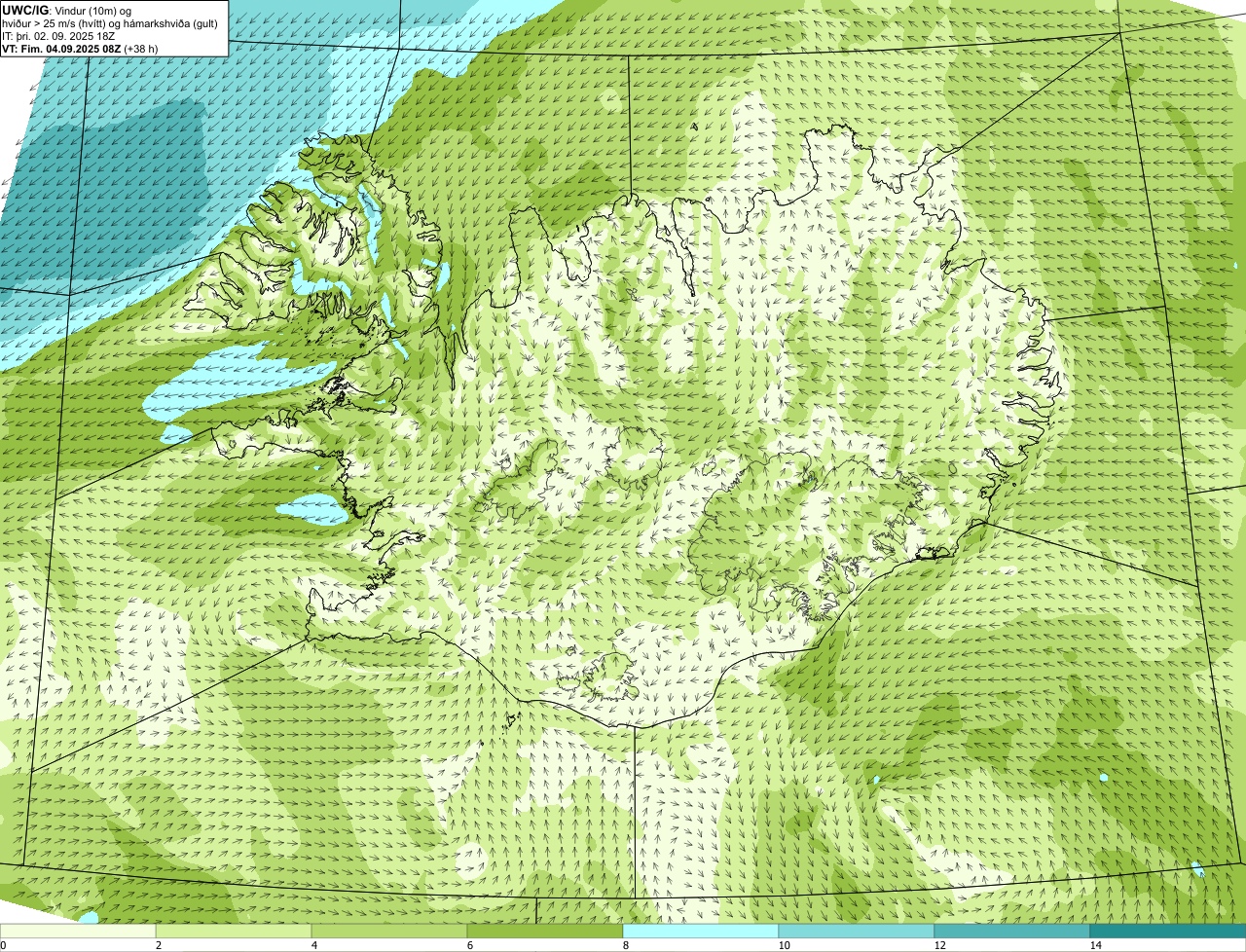Click the 2–4 m/s light green legend swatch

click(234, 932)
